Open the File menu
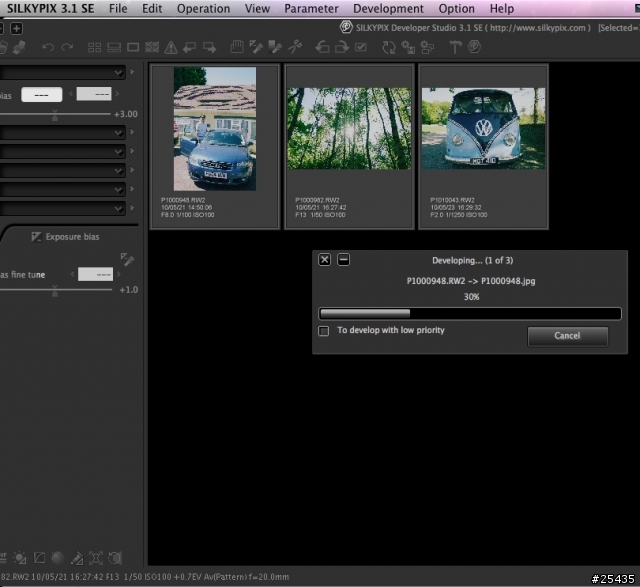Image resolution: width=640 pixels, height=587 pixels. [118, 9]
